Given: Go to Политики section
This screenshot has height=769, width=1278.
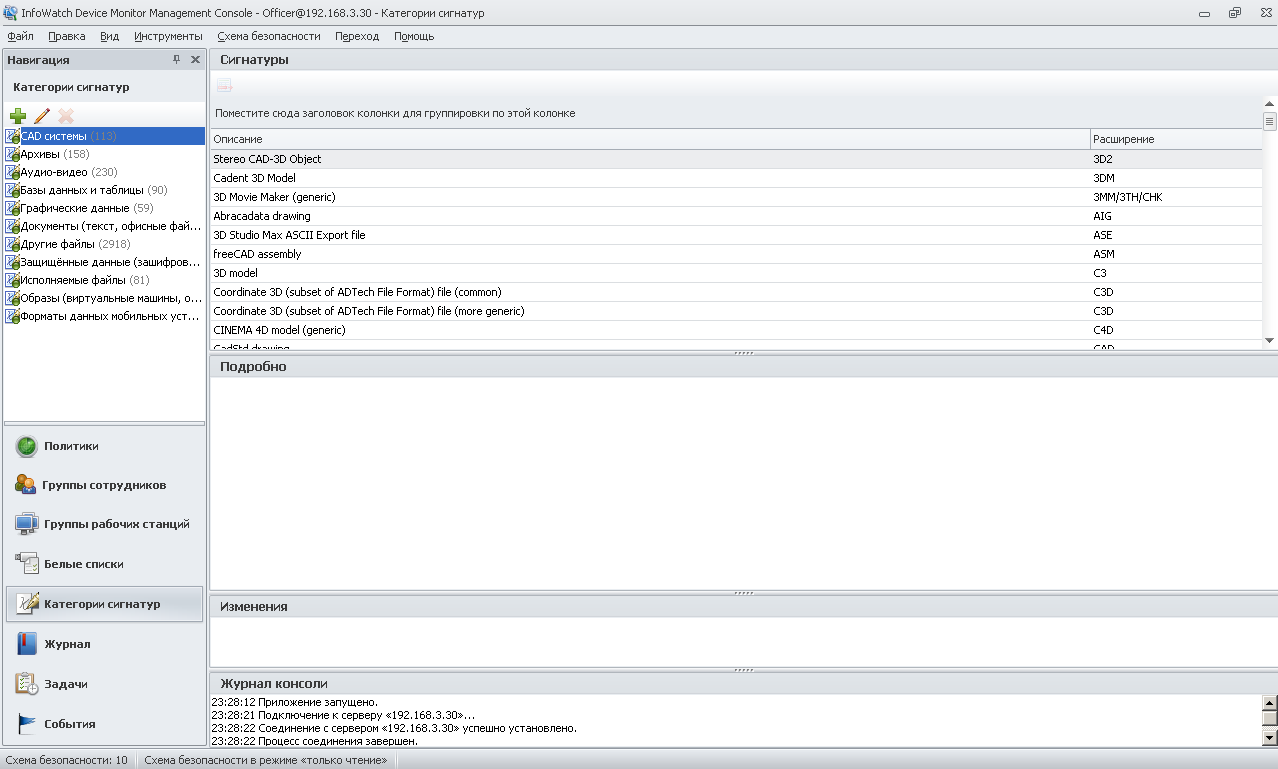Looking at the screenshot, I should click(104, 446).
